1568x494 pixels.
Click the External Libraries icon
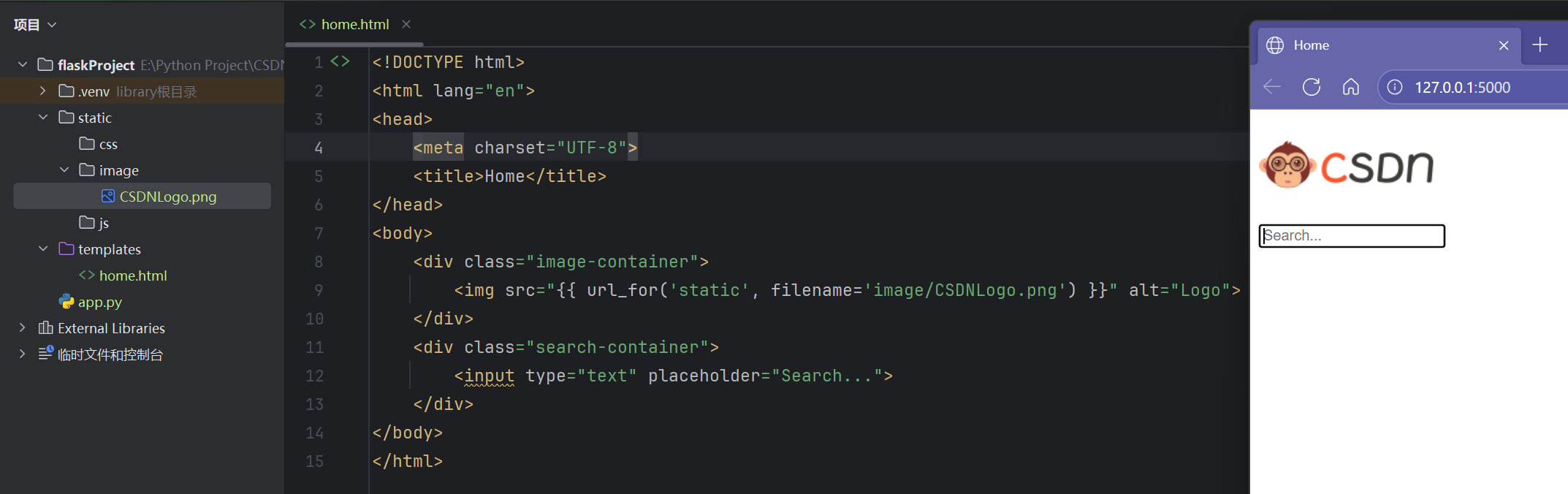[45, 328]
